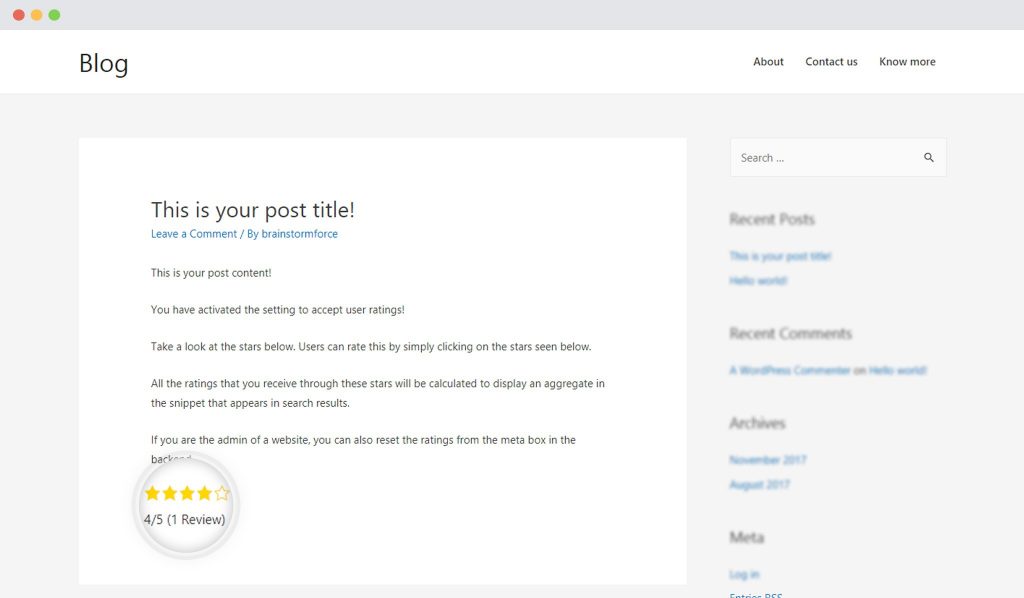Open 'This is your post title!' under Recent Posts
Viewport: 1024px width, 598px height.
pyautogui.click(x=780, y=256)
